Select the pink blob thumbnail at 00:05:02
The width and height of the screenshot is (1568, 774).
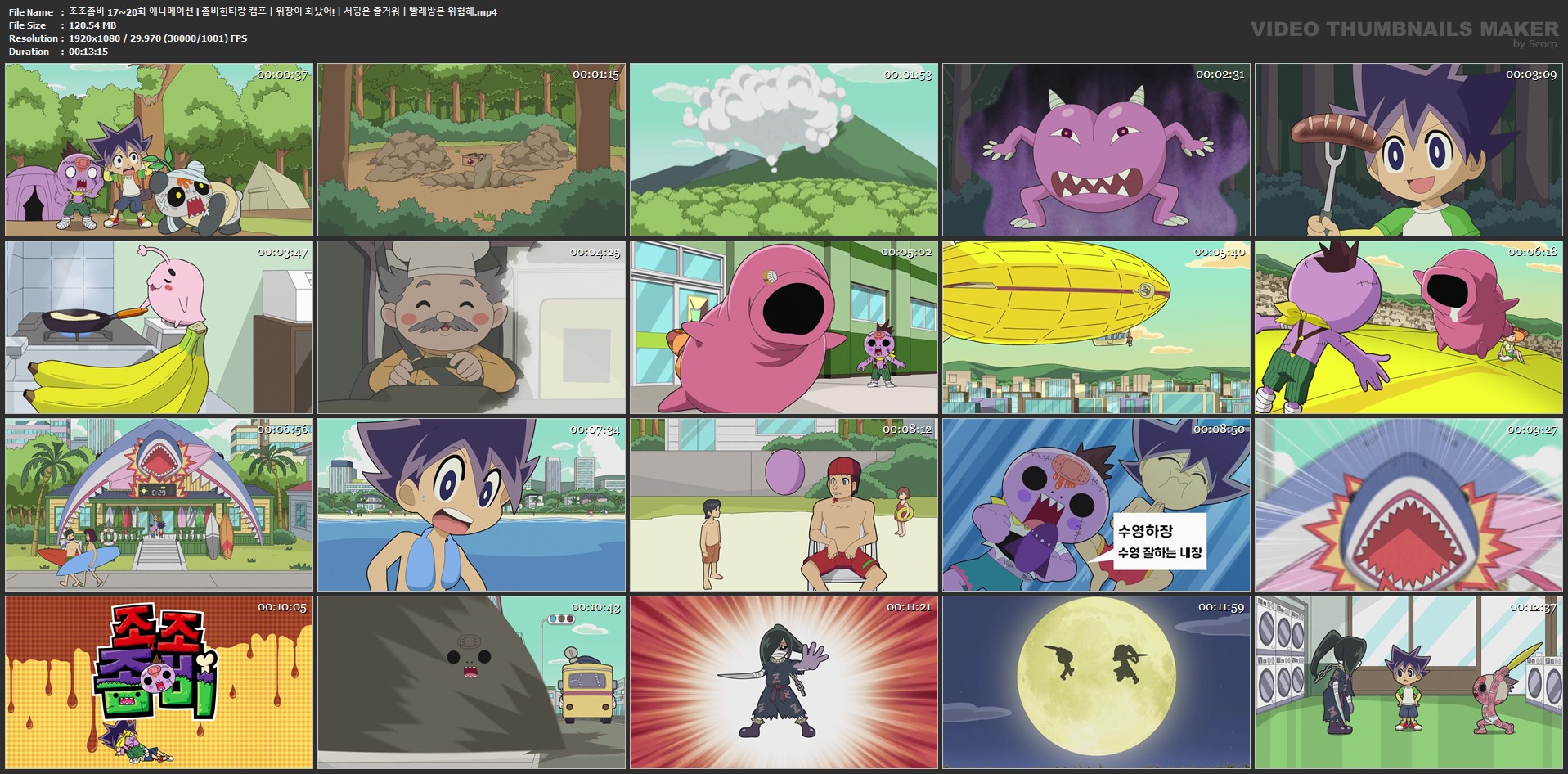click(784, 327)
